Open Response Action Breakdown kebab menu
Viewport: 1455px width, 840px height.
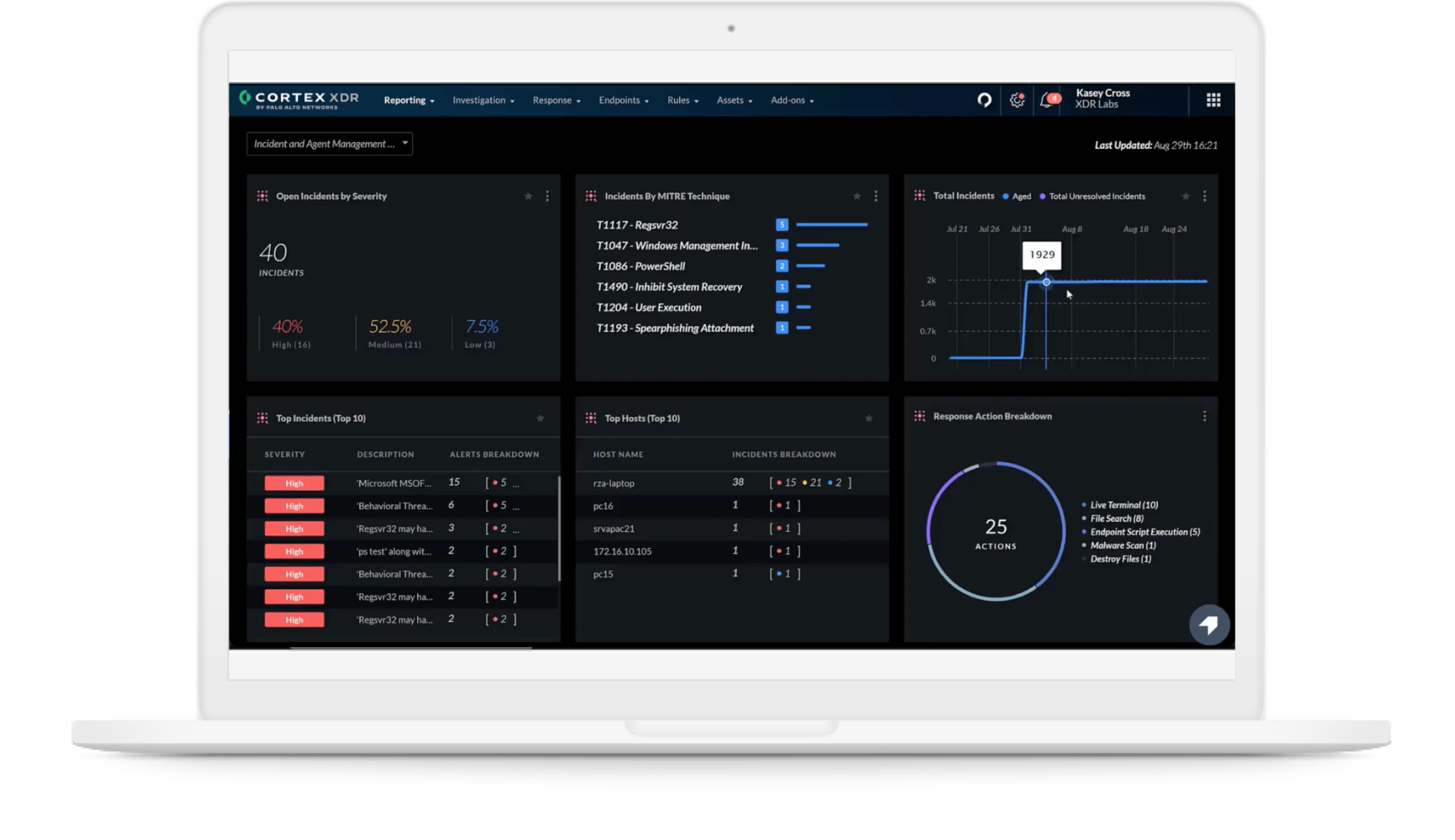[1204, 416]
